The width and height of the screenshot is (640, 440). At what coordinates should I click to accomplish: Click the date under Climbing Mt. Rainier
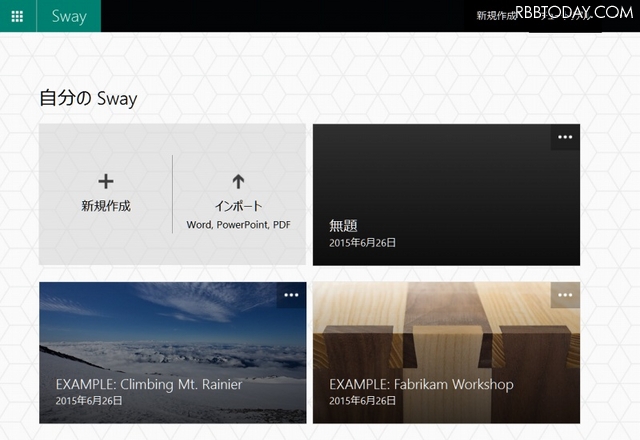click(89, 401)
